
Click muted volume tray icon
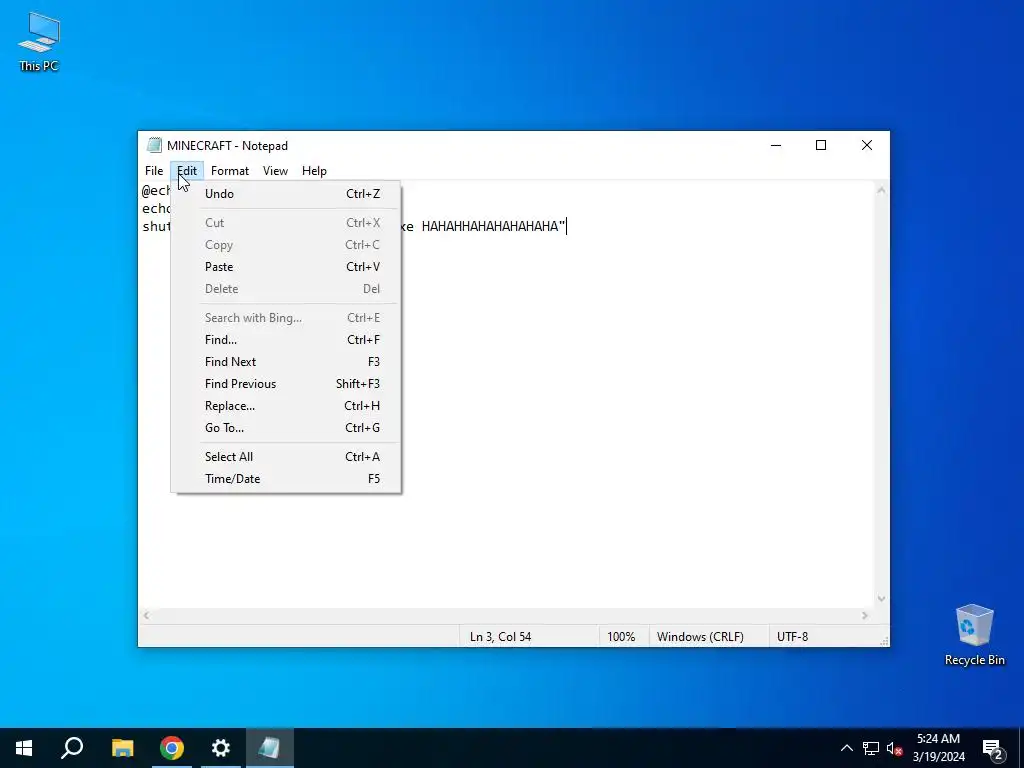pos(894,748)
